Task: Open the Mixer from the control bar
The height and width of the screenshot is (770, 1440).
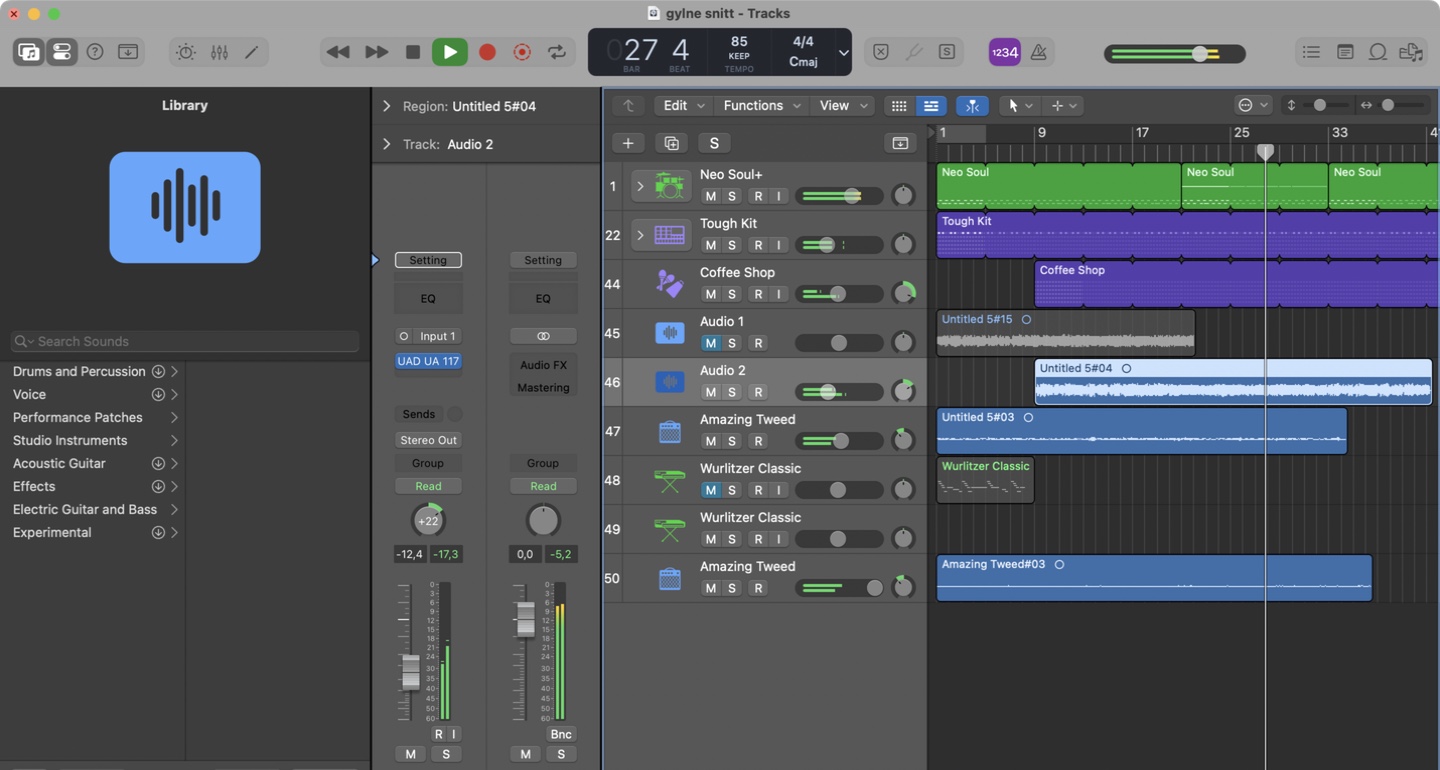Action: click(219, 52)
